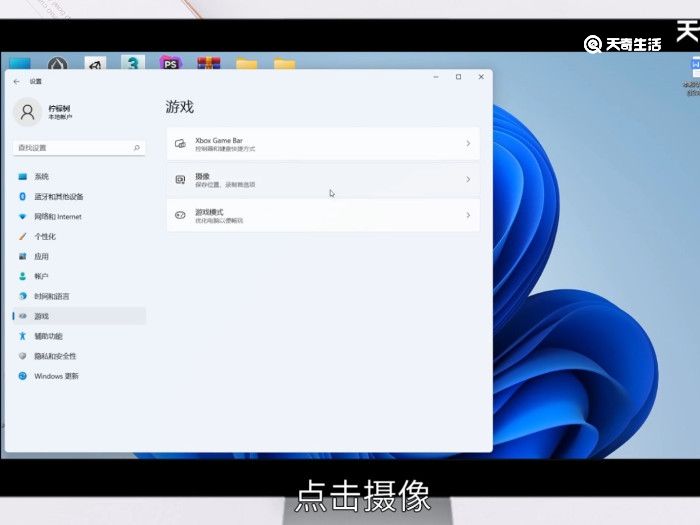Image resolution: width=700 pixels, height=525 pixels.
Task: Open the 3ds Max desktop icon
Action: tap(133, 62)
